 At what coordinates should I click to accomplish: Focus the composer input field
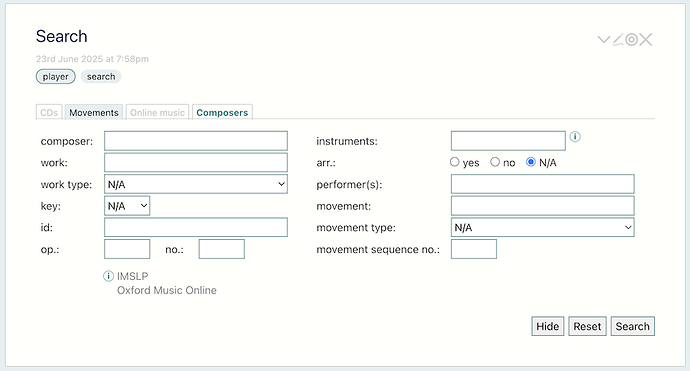(196, 141)
